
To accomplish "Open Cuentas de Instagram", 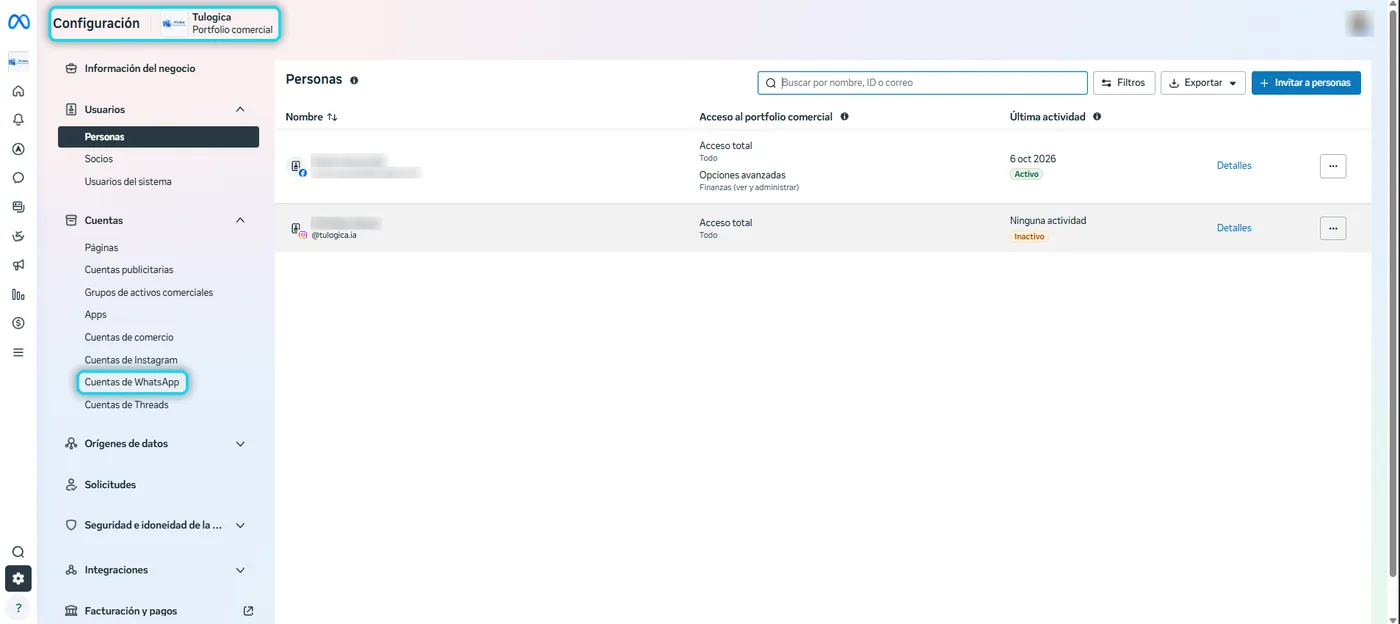I will [x=131, y=360].
